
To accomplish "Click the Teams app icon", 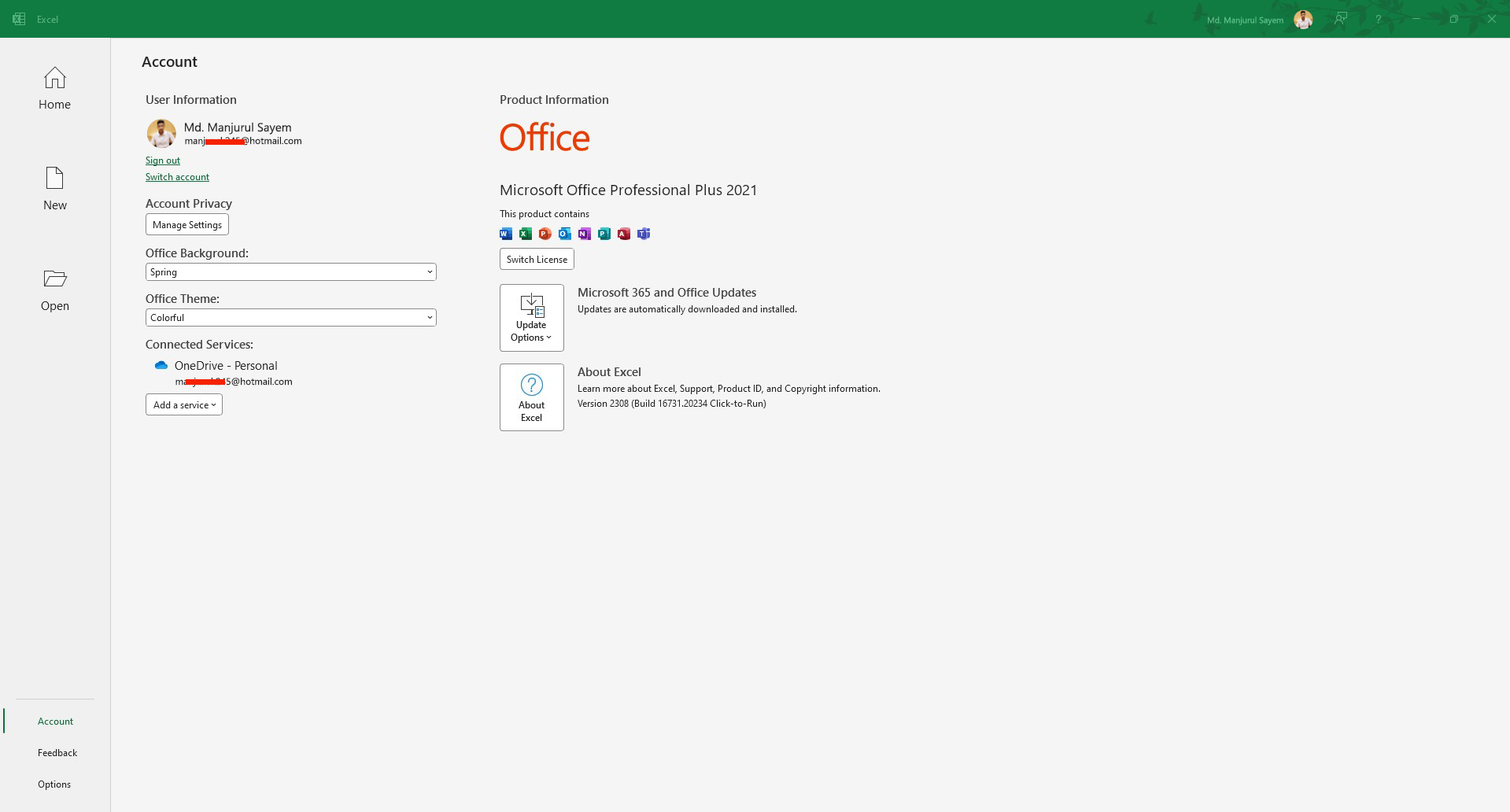I will pyautogui.click(x=644, y=234).
